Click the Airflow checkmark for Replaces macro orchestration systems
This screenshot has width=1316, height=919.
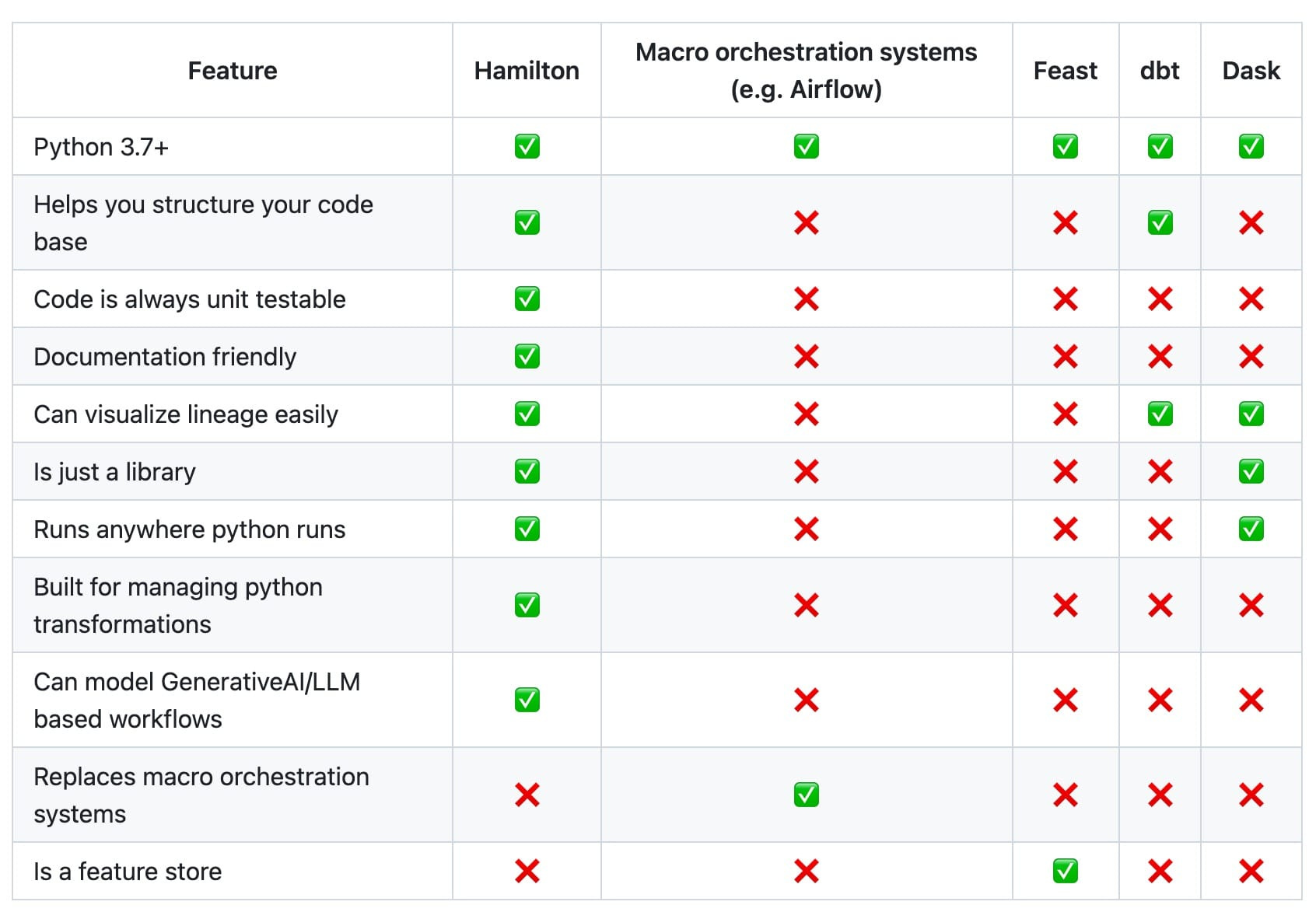pos(806,795)
